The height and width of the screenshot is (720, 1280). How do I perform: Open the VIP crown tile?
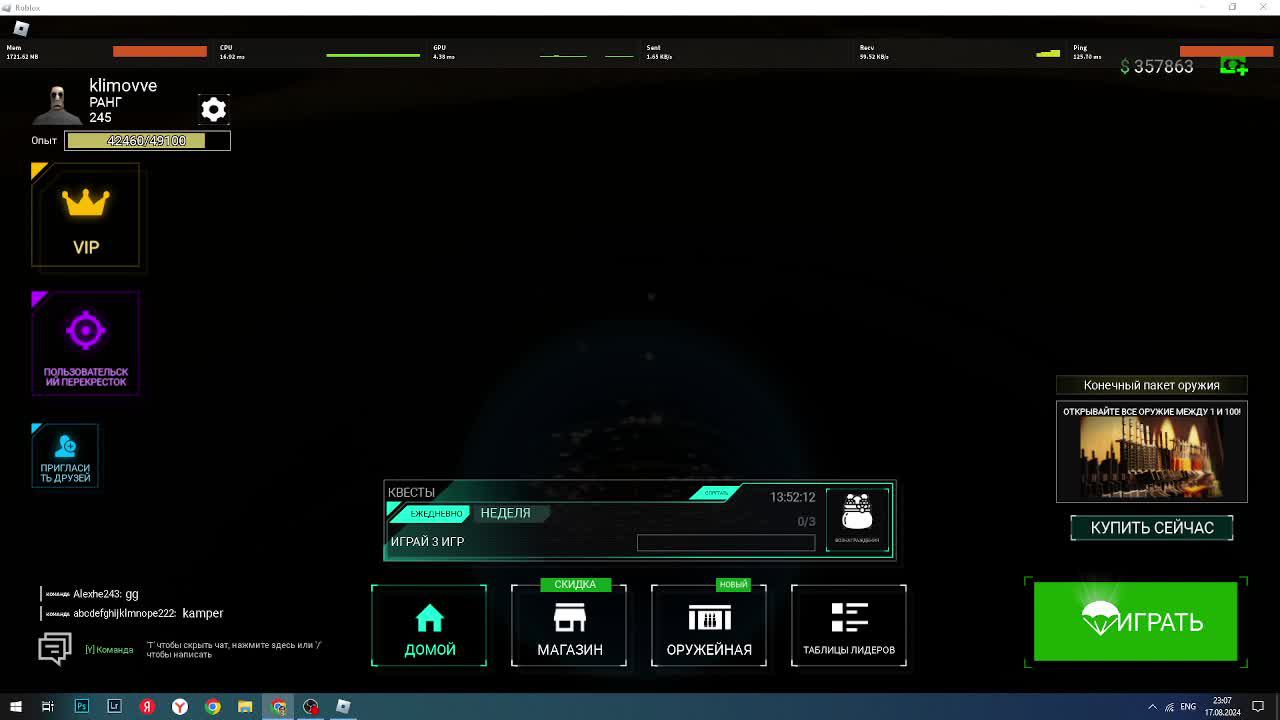point(86,216)
